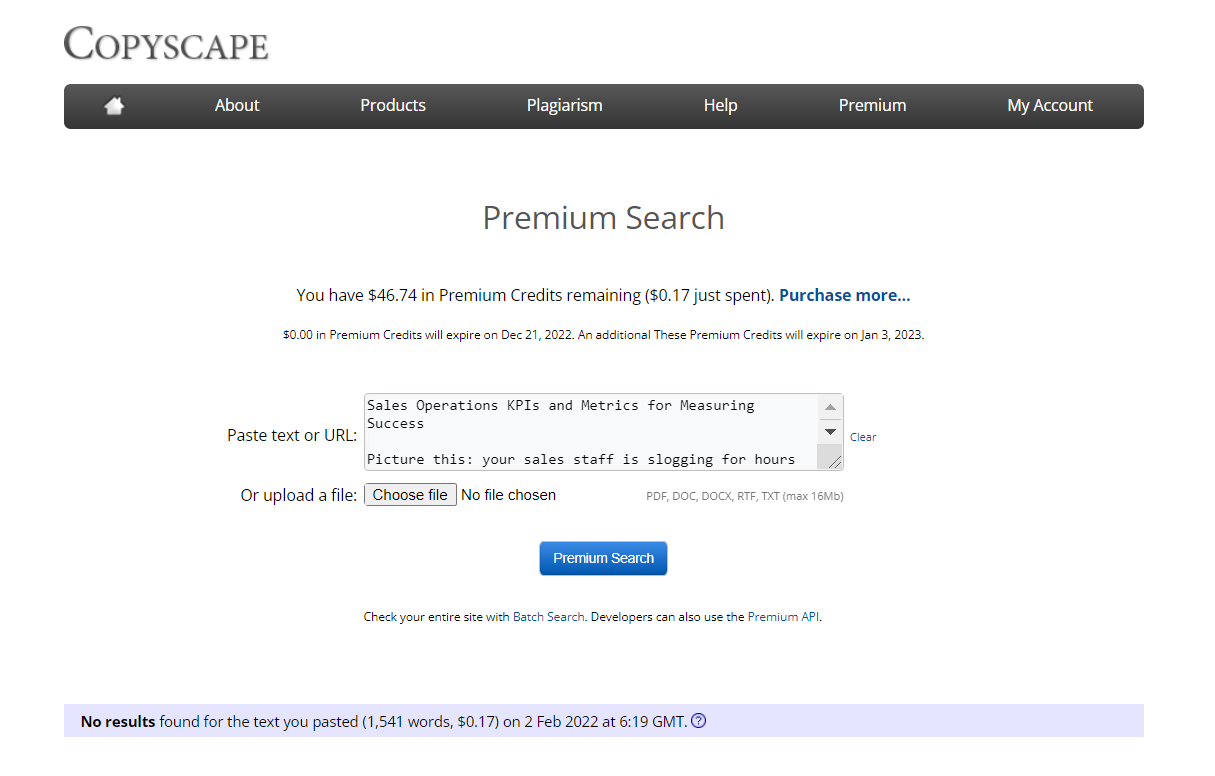Click the 'No results' status message
This screenshot has height=776, width=1215.
click(604, 721)
